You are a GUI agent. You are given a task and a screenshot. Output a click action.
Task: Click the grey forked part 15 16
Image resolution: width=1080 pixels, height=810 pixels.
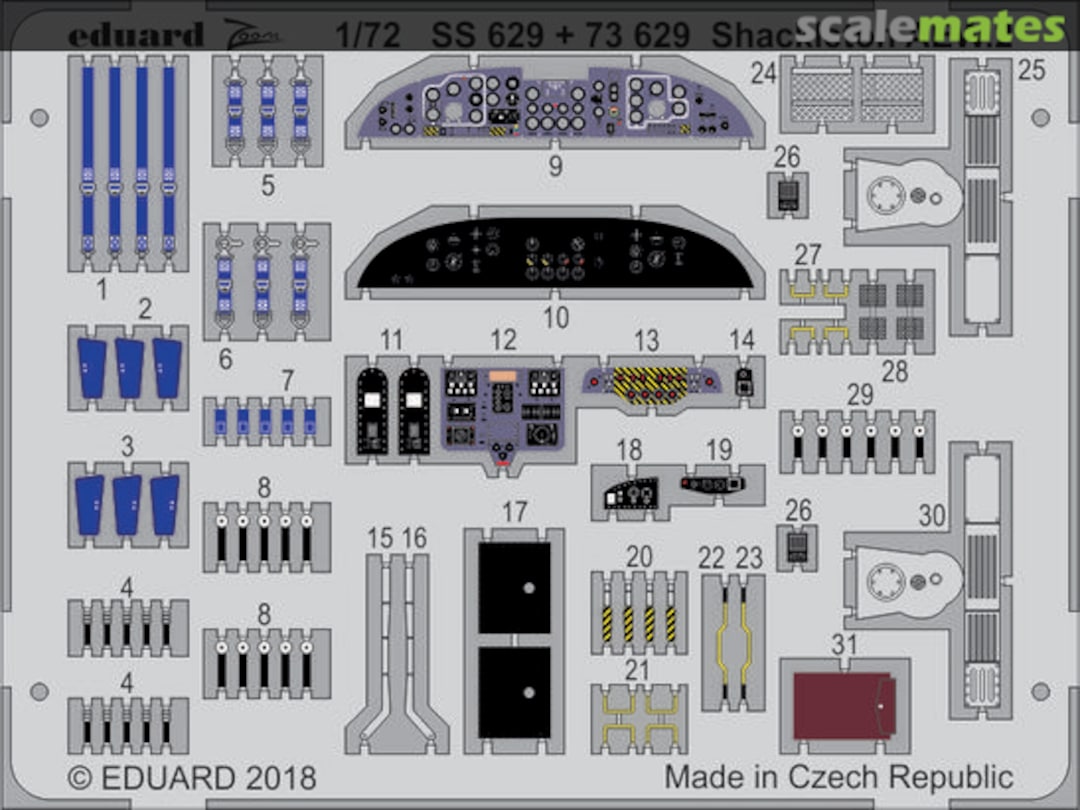pos(396,650)
